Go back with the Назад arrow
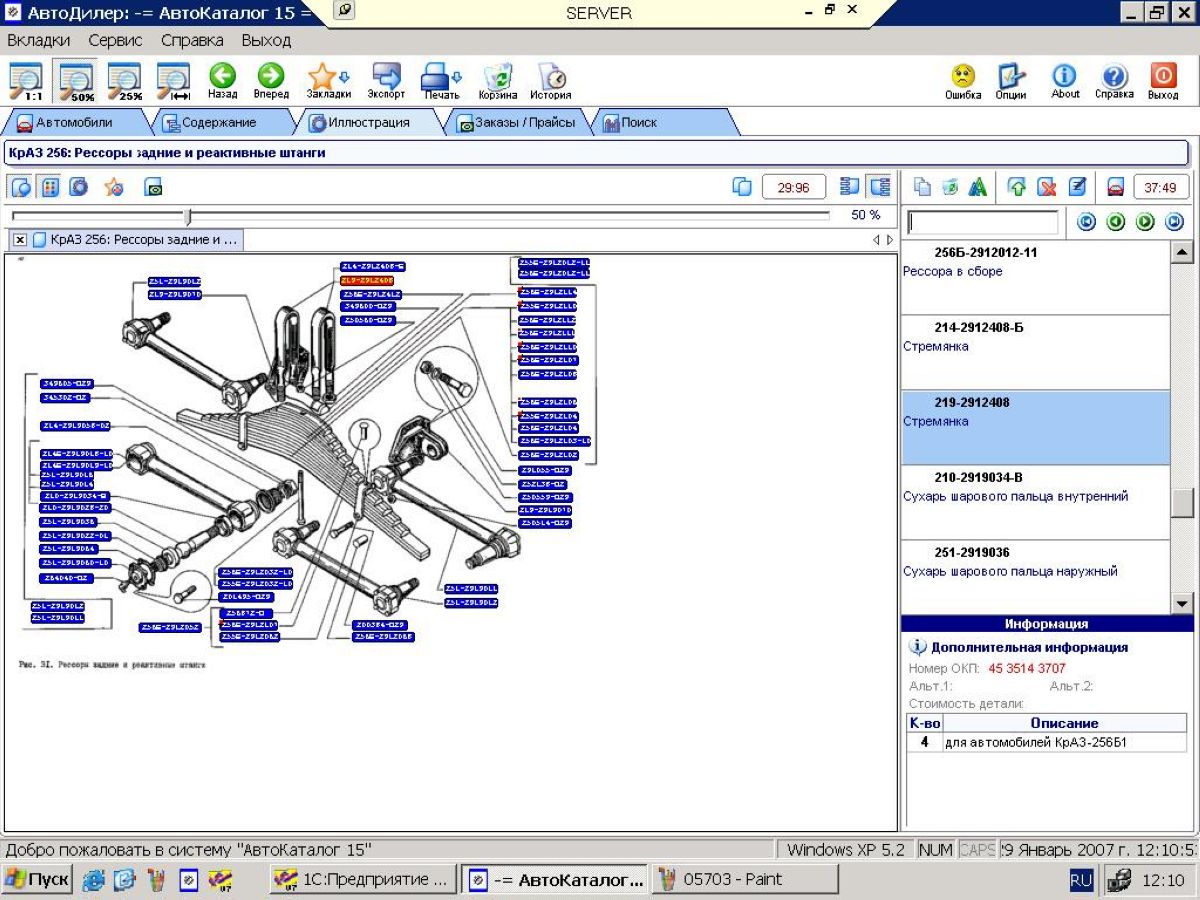Viewport: 1200px width, 900px height. point(222,81)
